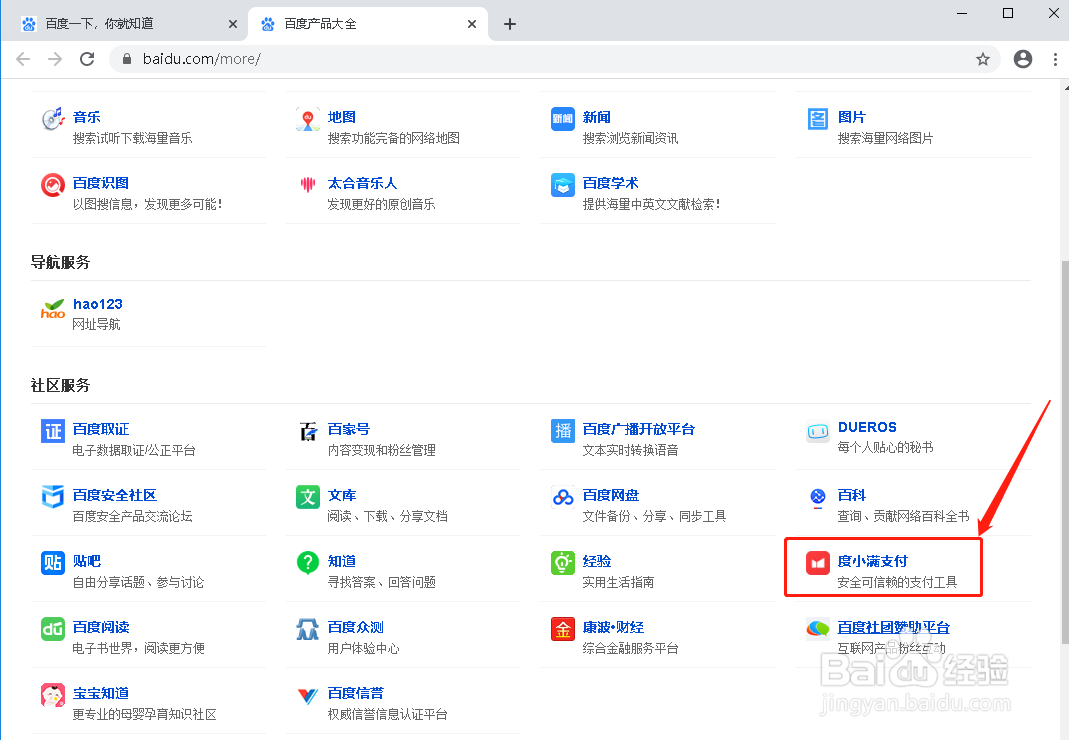
Task: Click the 导航服务 section heading
Action: coord(60,262)
